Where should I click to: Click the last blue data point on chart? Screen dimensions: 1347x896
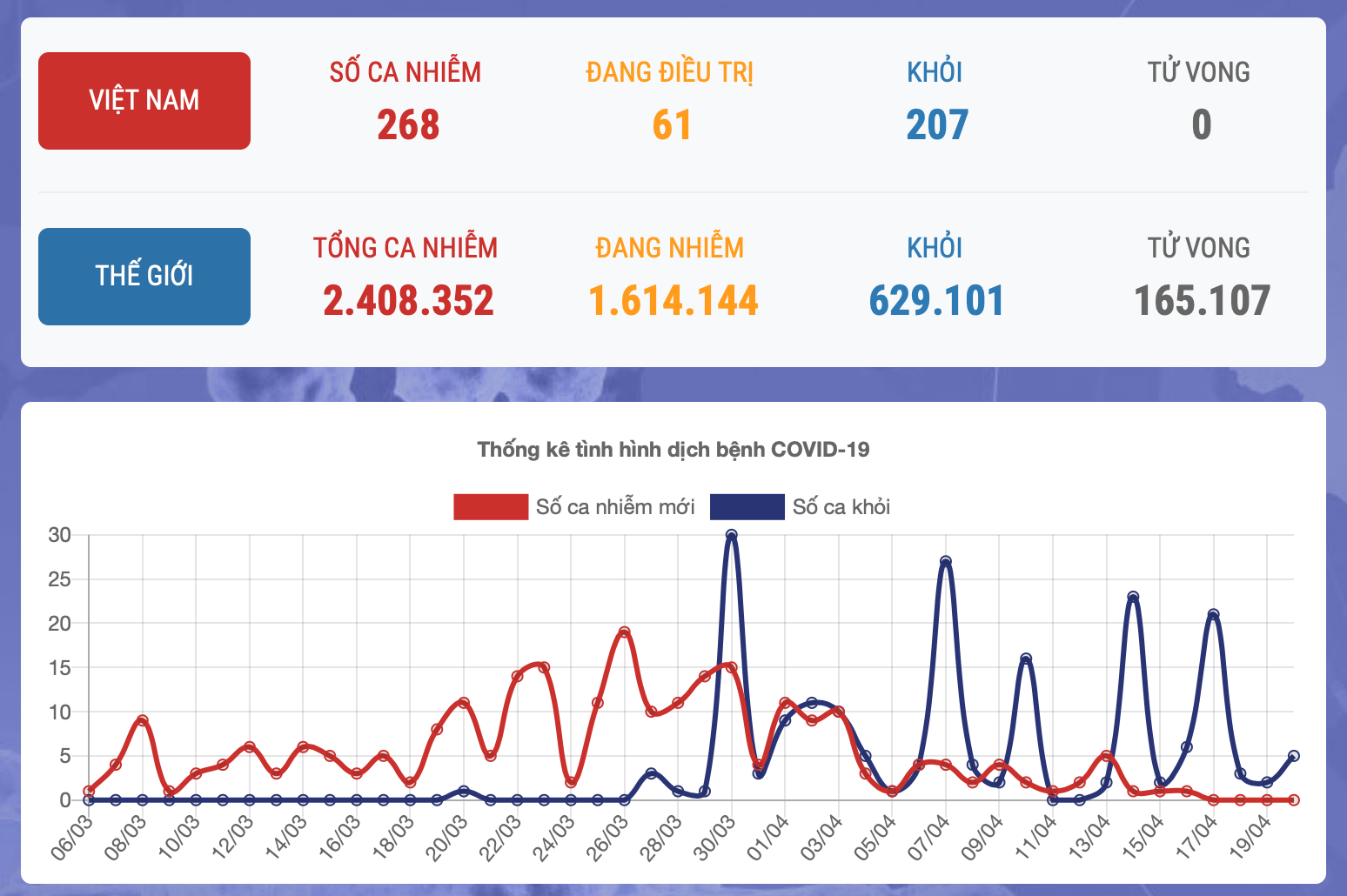(x=1294, y=756)
